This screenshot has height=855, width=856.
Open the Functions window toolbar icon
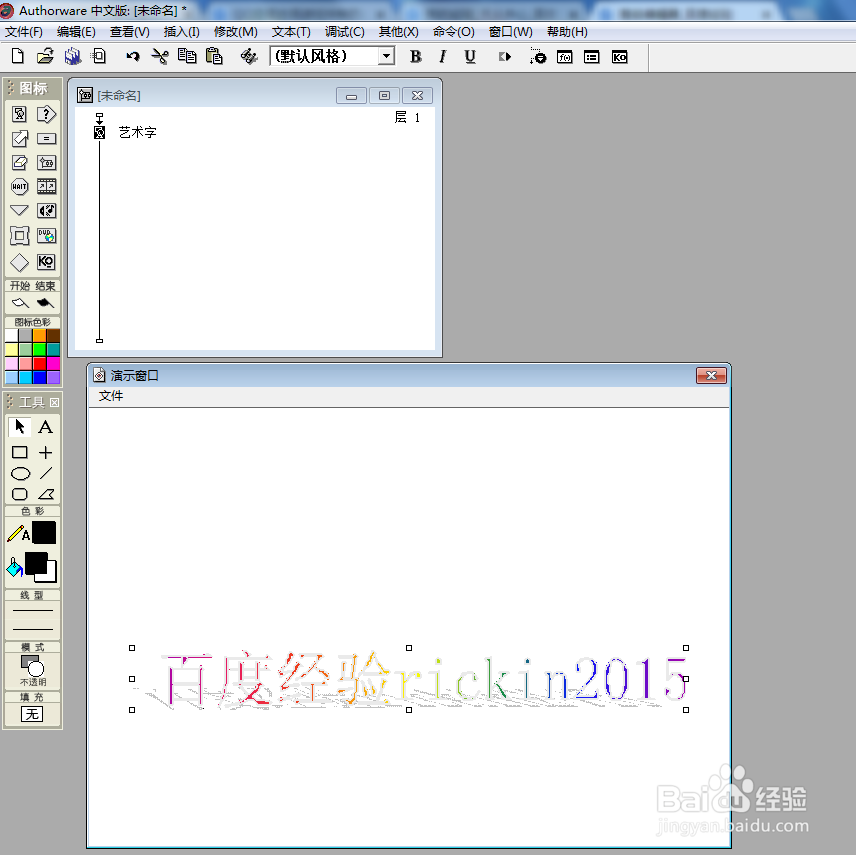tap(564, 57)
